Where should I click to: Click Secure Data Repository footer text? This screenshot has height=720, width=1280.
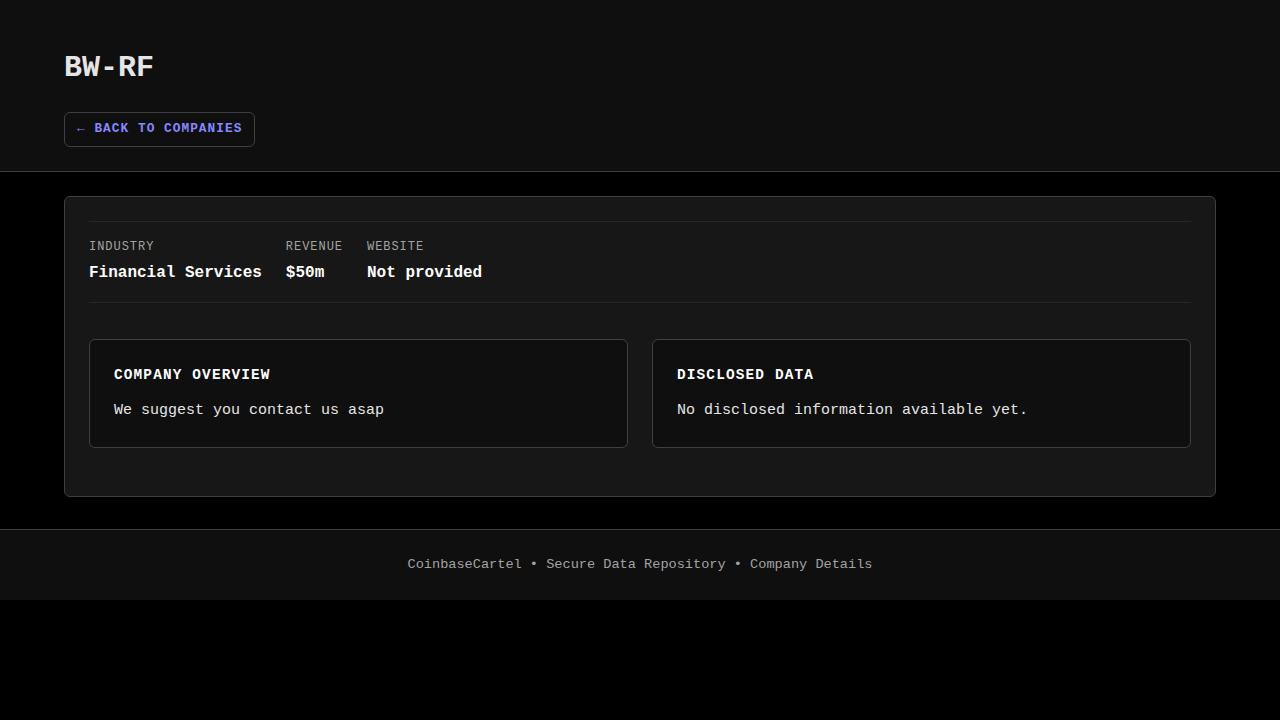pos(636,564)
